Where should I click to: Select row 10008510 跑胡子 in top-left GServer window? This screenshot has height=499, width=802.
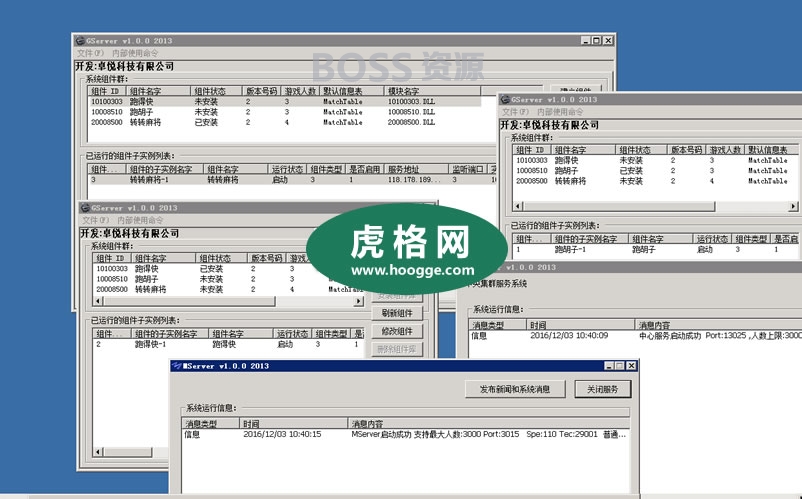pos(284,112)
